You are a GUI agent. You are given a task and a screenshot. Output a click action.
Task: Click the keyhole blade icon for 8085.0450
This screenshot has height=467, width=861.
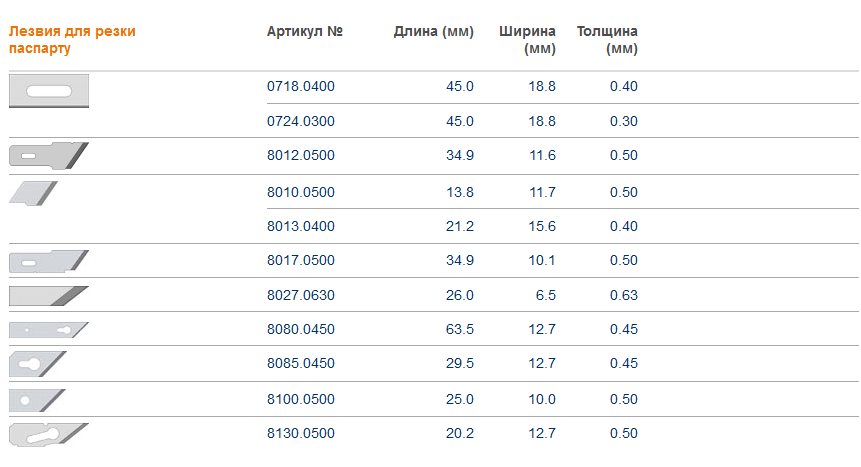(x=38, y=364)
